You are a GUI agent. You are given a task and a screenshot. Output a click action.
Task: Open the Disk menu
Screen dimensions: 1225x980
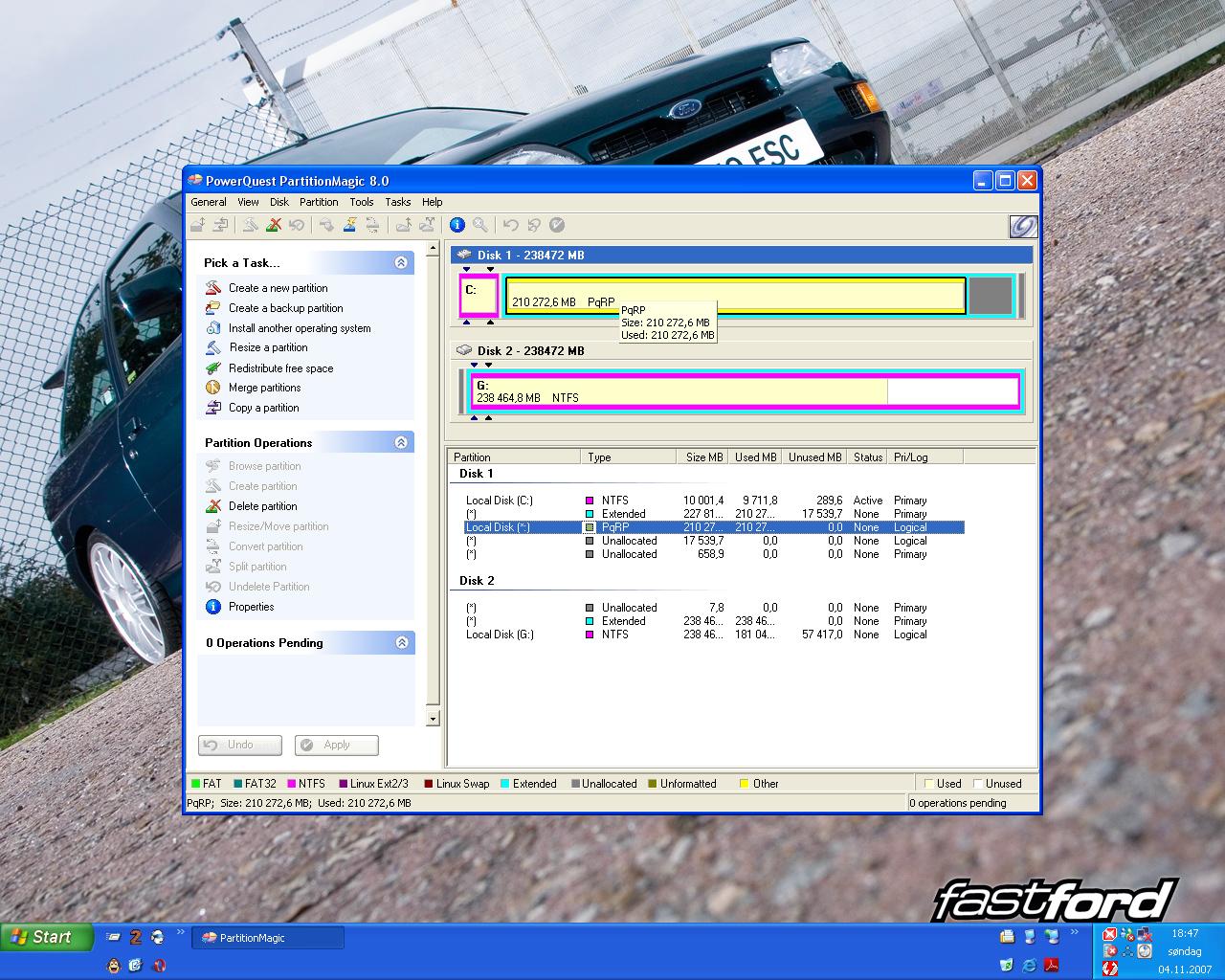(279, 202)
